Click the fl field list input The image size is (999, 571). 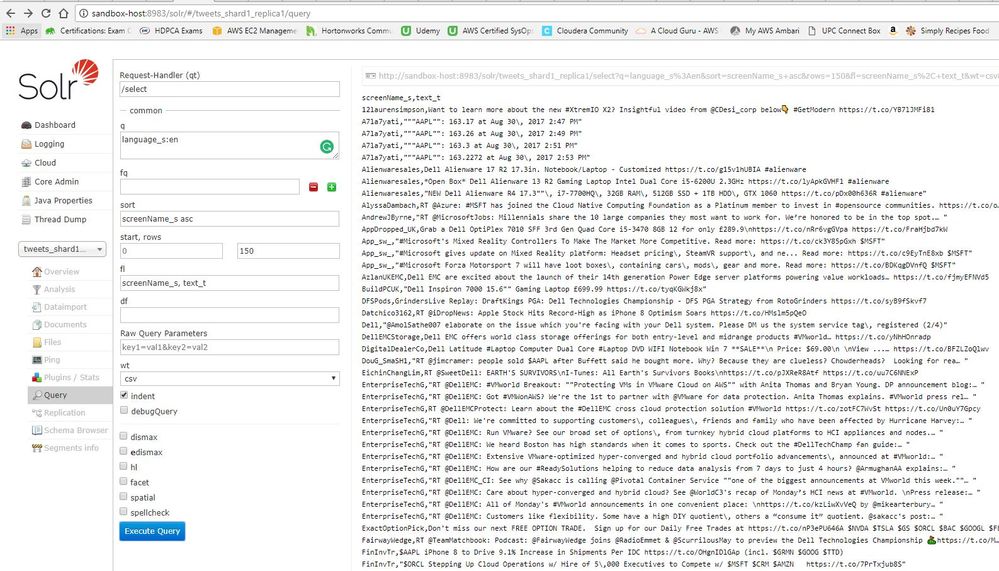coord(229,283)
